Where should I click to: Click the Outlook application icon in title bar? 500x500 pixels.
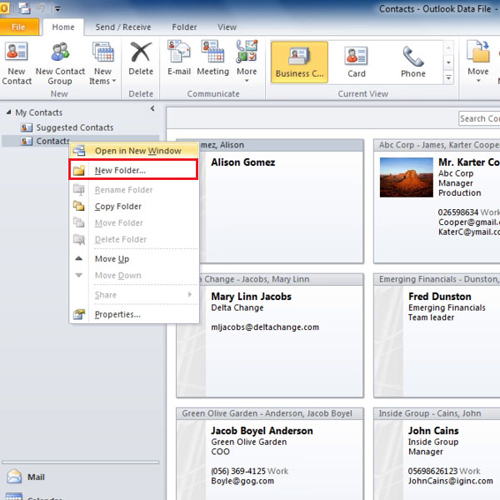[x=4, y=8]
